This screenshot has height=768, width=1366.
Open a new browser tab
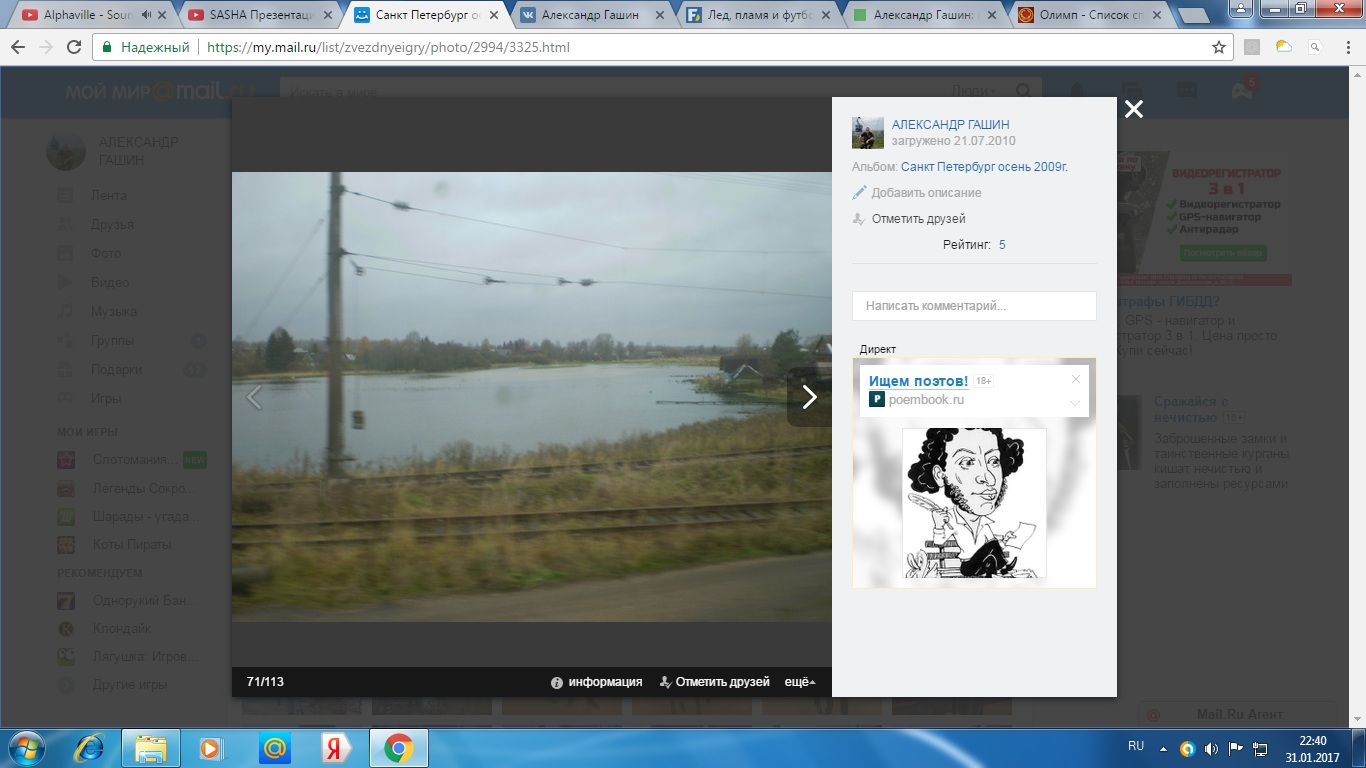(x=1194, y=16)
